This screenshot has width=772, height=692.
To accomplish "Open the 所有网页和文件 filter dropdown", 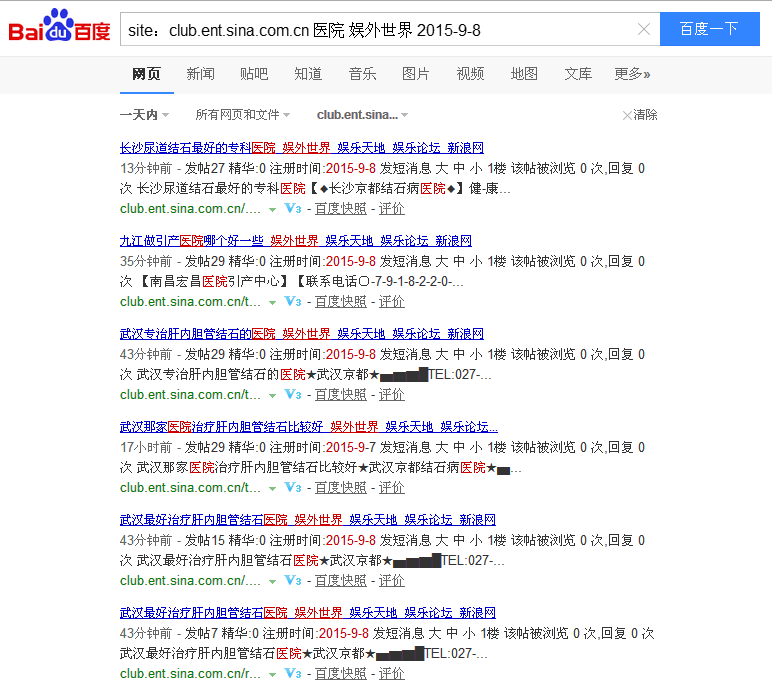I will click(x=242, y=115).
